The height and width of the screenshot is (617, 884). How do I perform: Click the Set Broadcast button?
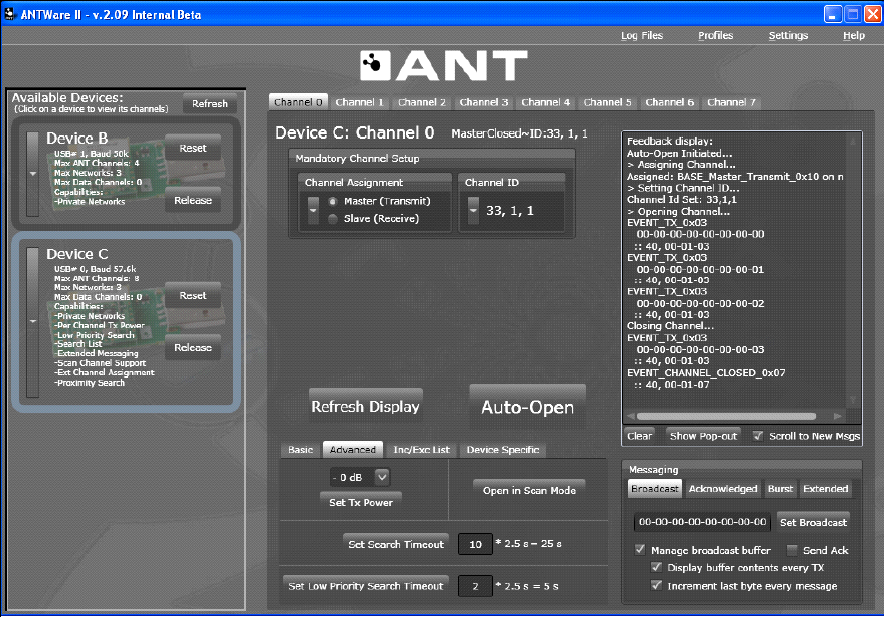pyautogui.click(x=814, y=522)
